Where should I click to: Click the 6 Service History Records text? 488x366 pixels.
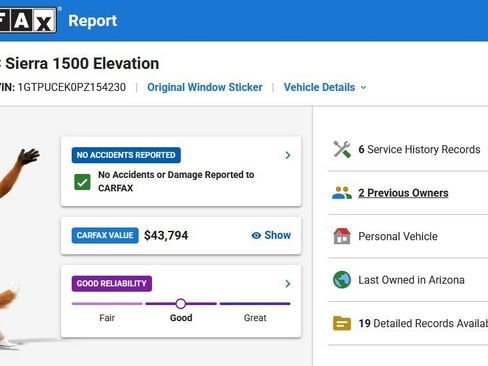(x=419, y=149)
